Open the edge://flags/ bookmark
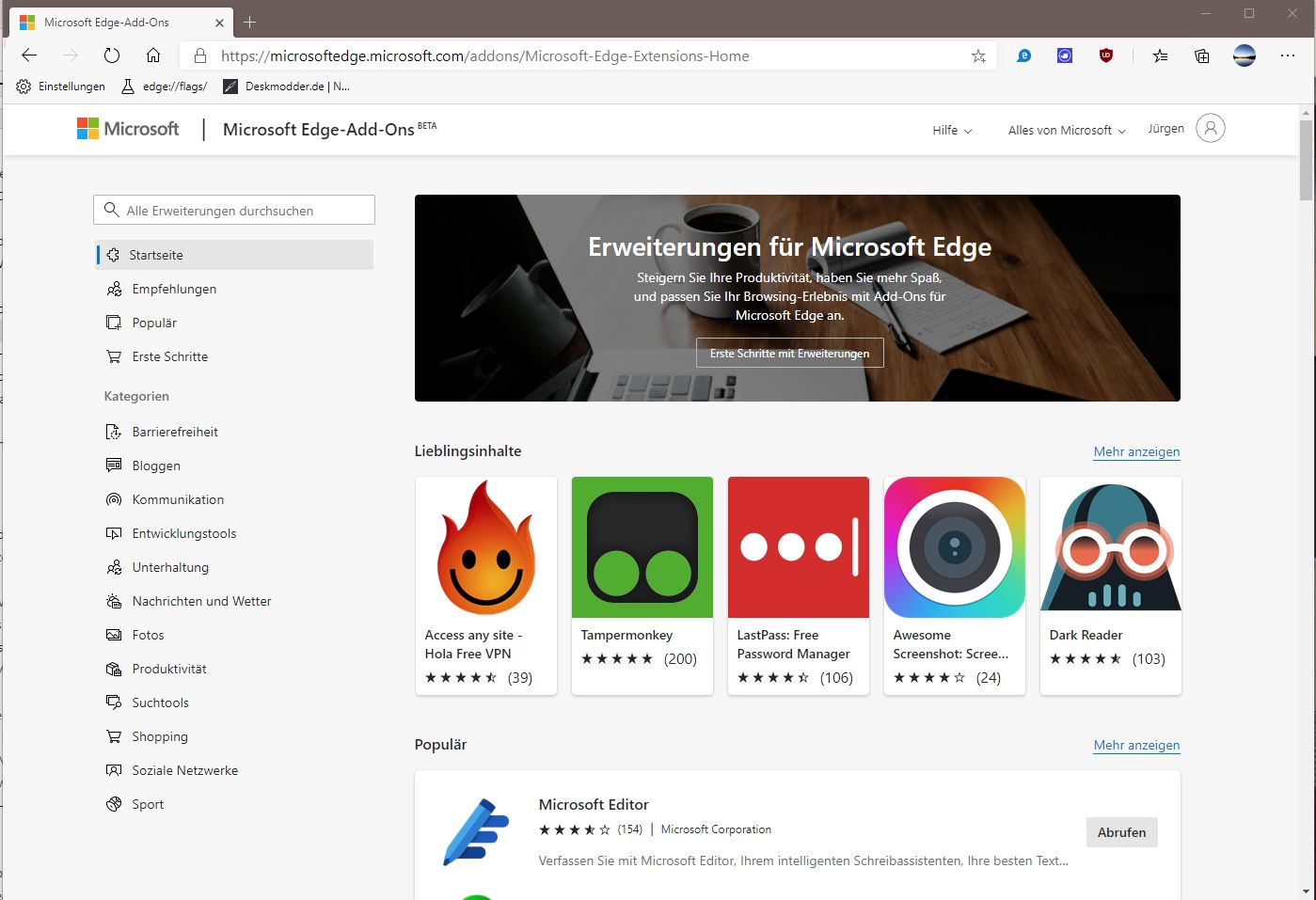1316x900 pixels. (x=165, y=87)
